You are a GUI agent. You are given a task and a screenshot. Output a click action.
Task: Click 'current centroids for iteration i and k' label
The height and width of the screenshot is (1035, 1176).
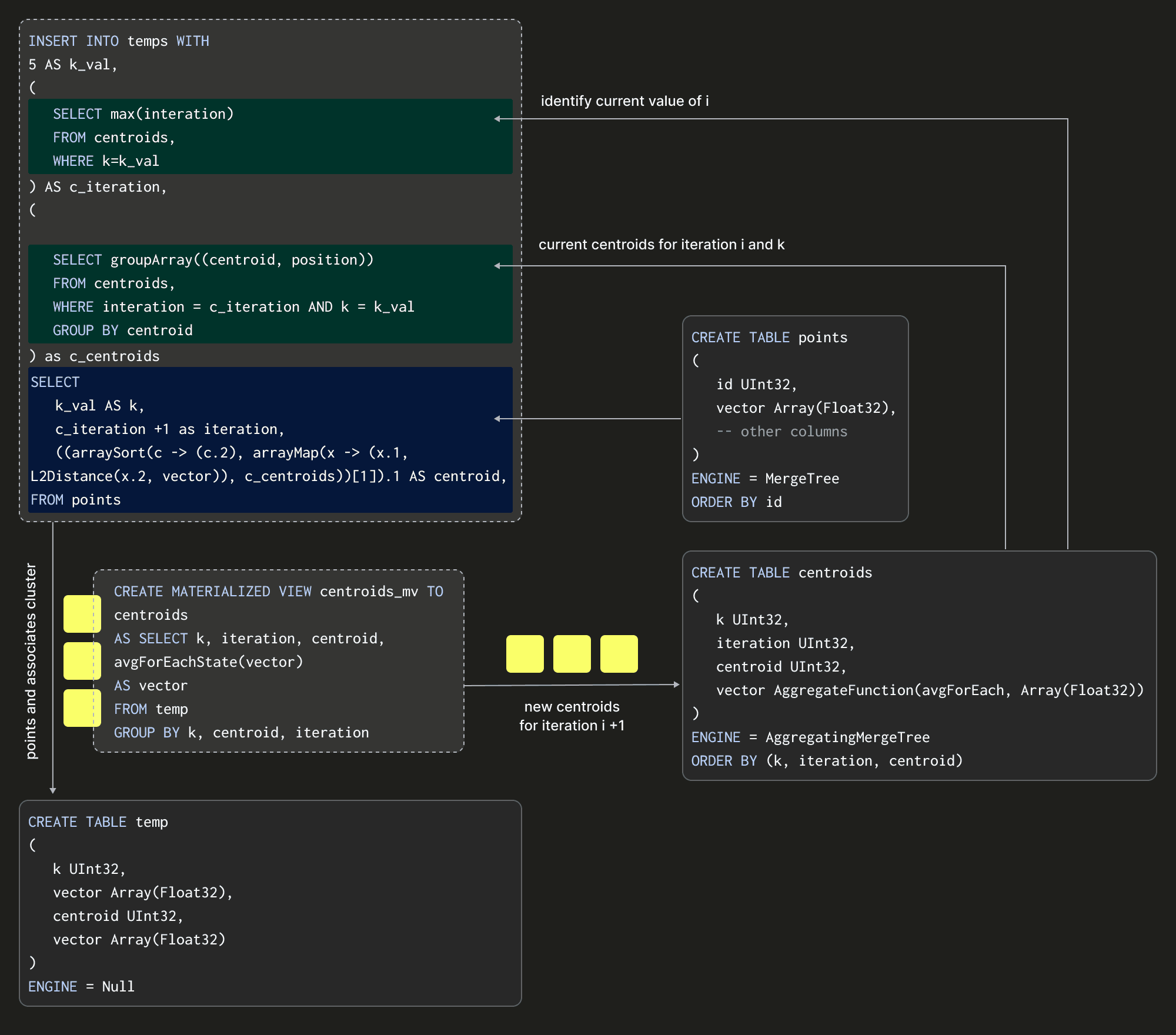[x=661, y=245]
